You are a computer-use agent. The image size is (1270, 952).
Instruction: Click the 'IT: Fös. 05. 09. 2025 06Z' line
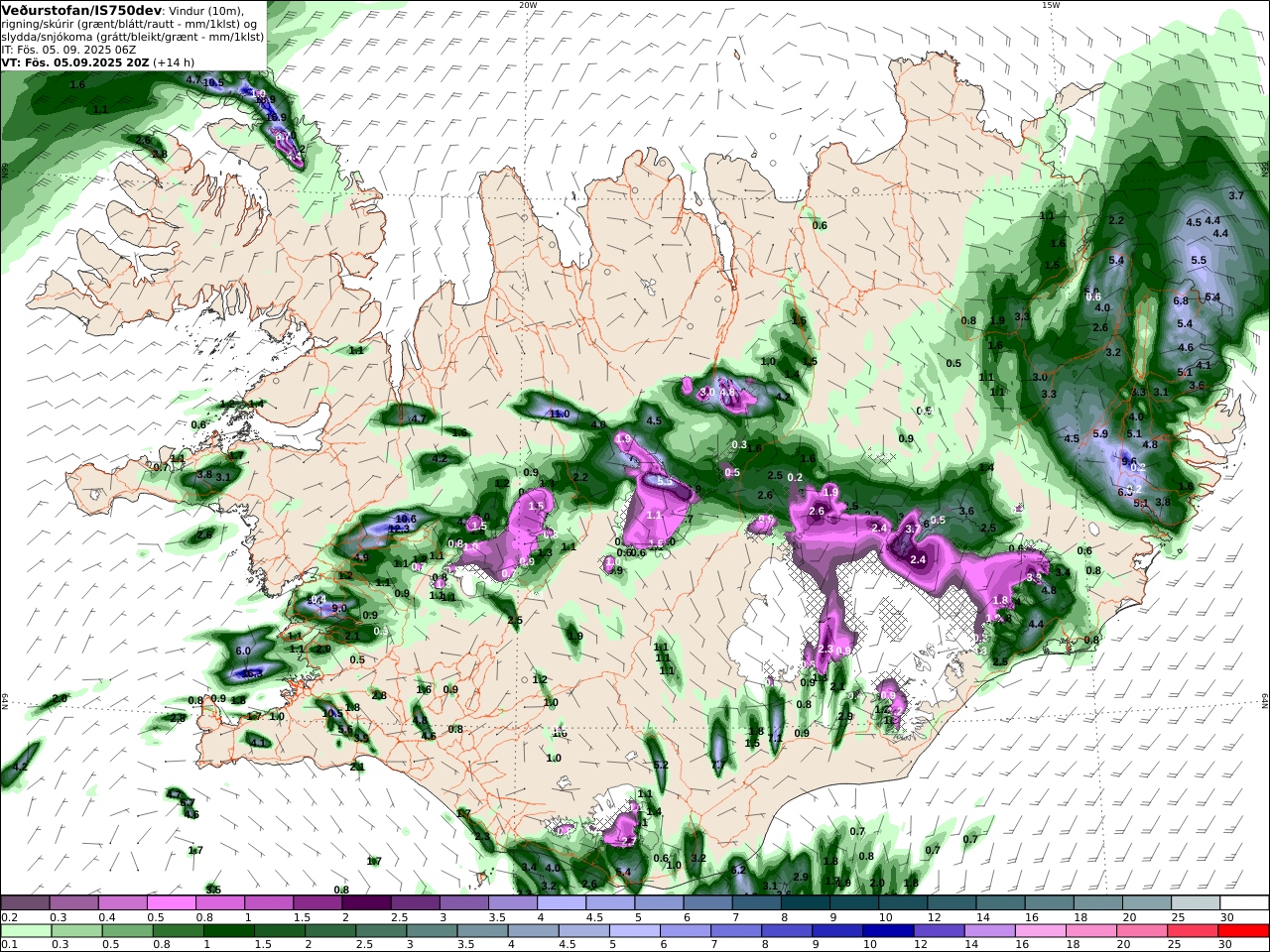tap(68, 50)
